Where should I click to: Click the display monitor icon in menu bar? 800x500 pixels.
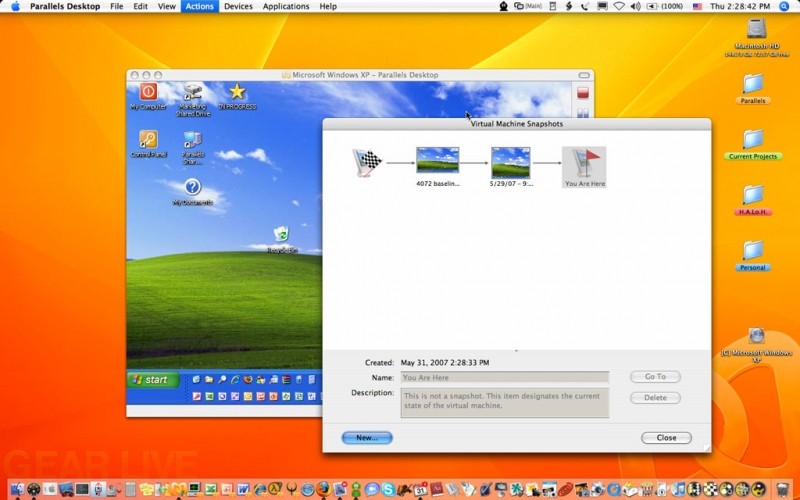602,6
